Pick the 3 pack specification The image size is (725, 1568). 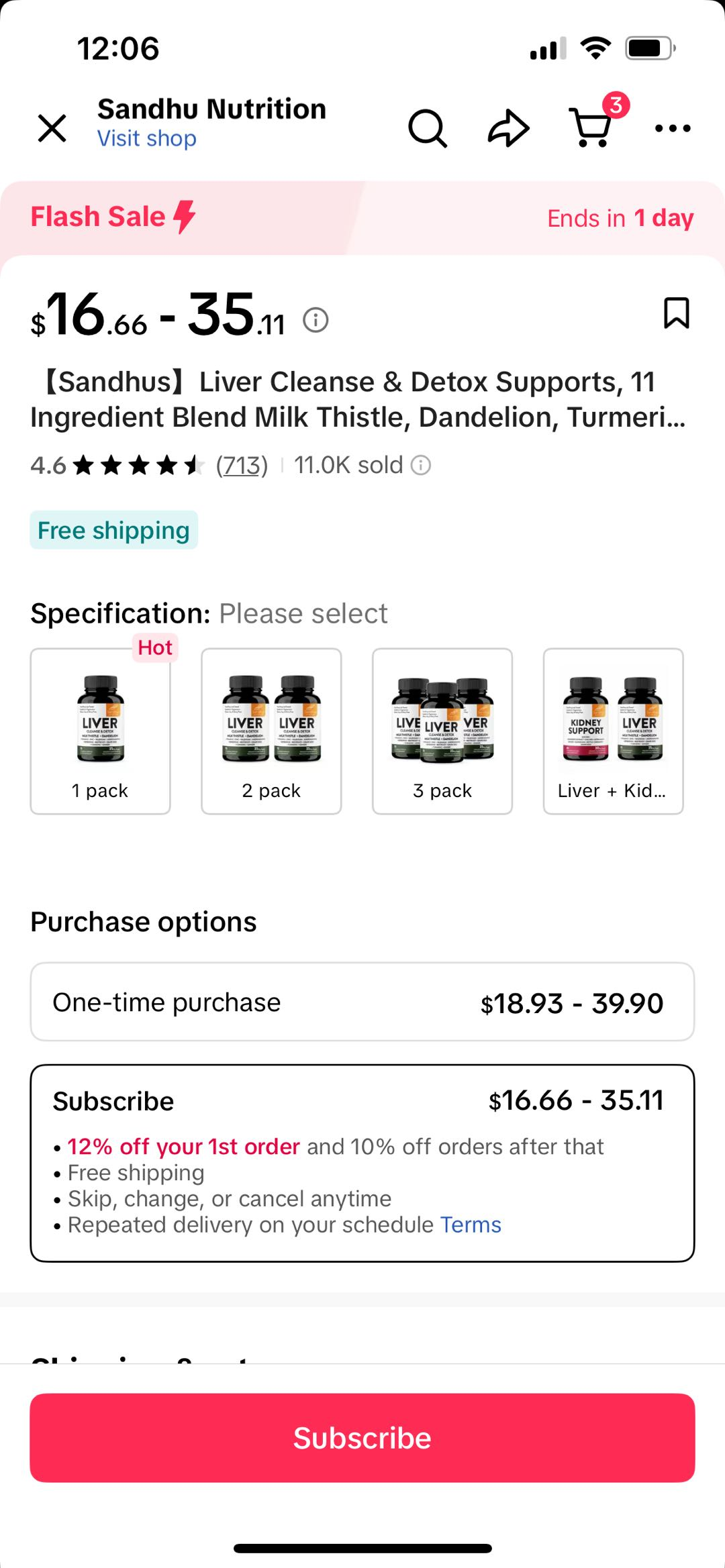click(442, 731)
